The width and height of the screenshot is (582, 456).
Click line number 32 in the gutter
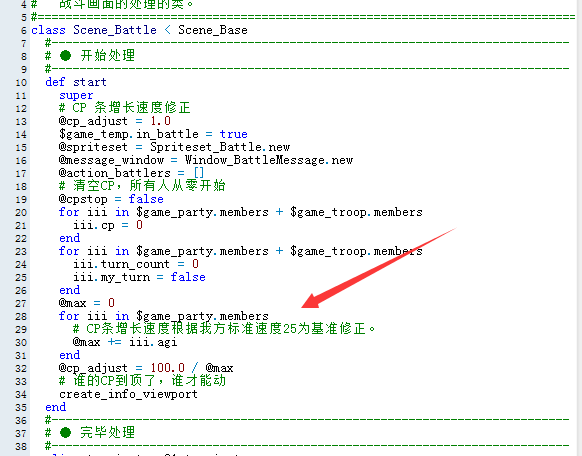point(21,368)
